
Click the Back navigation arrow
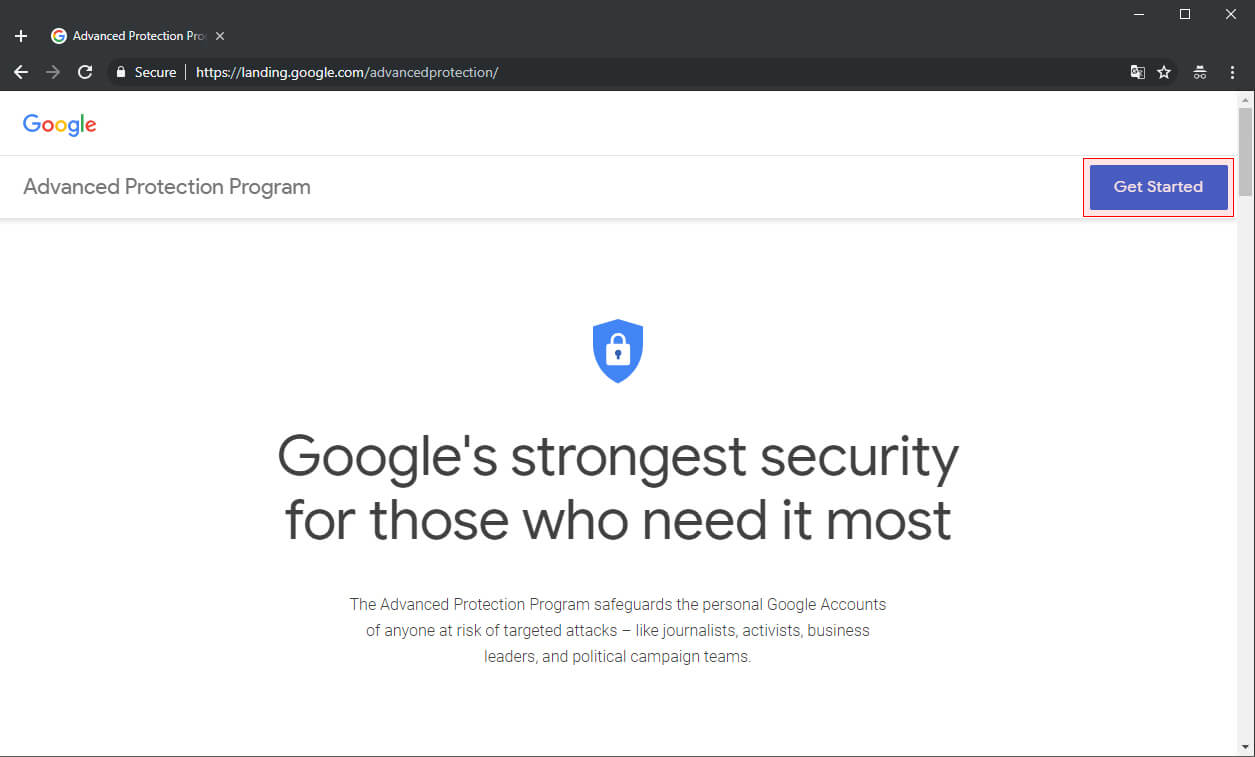[20, 71]
